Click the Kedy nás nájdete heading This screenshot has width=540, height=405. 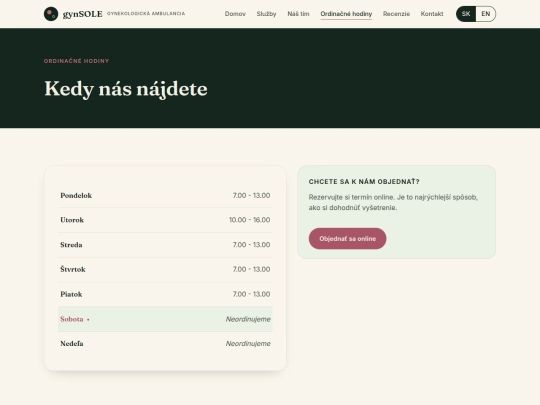click(126, 89)
